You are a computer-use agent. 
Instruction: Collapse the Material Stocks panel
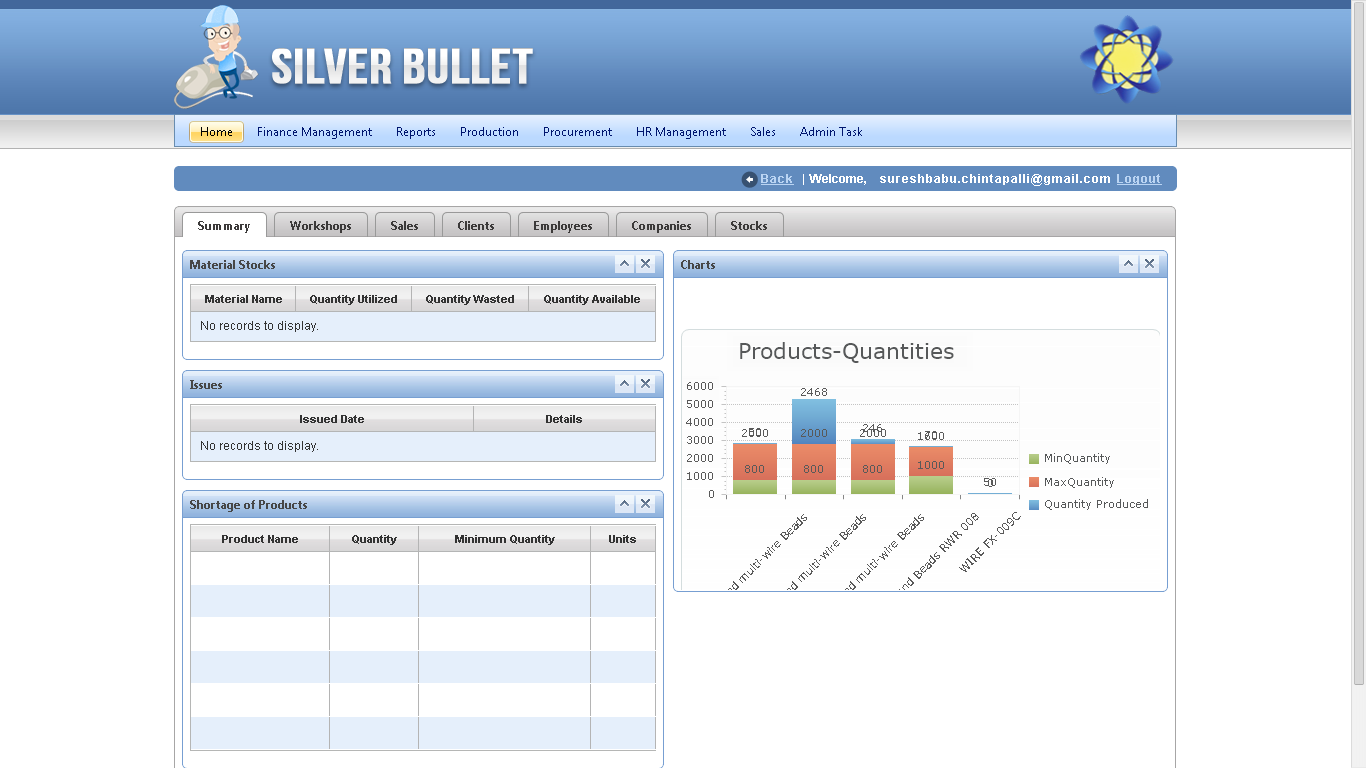pyautogui.click(x=624, y=263)
